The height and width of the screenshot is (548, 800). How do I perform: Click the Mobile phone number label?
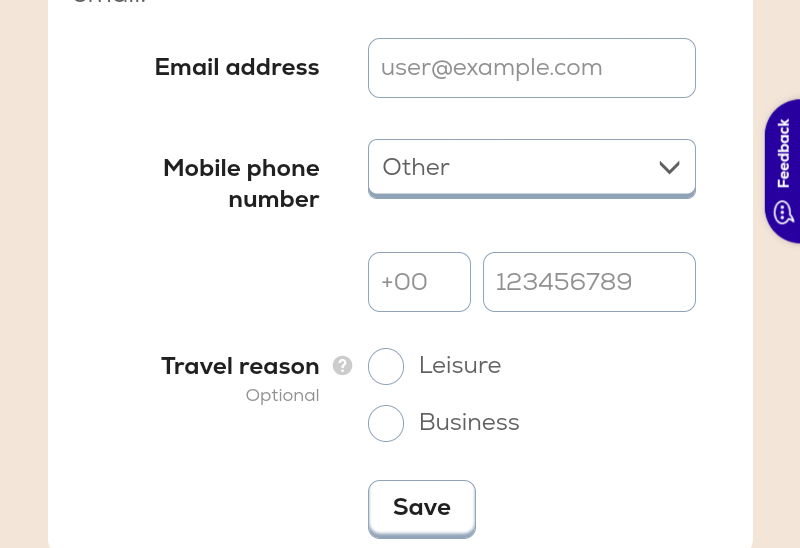click(241, 183)
